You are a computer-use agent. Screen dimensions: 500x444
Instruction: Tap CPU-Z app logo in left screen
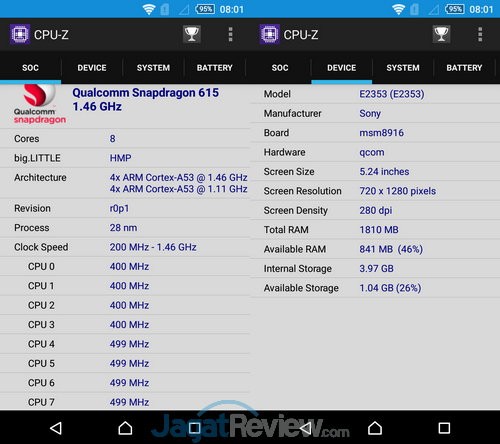tap(20, 34)
